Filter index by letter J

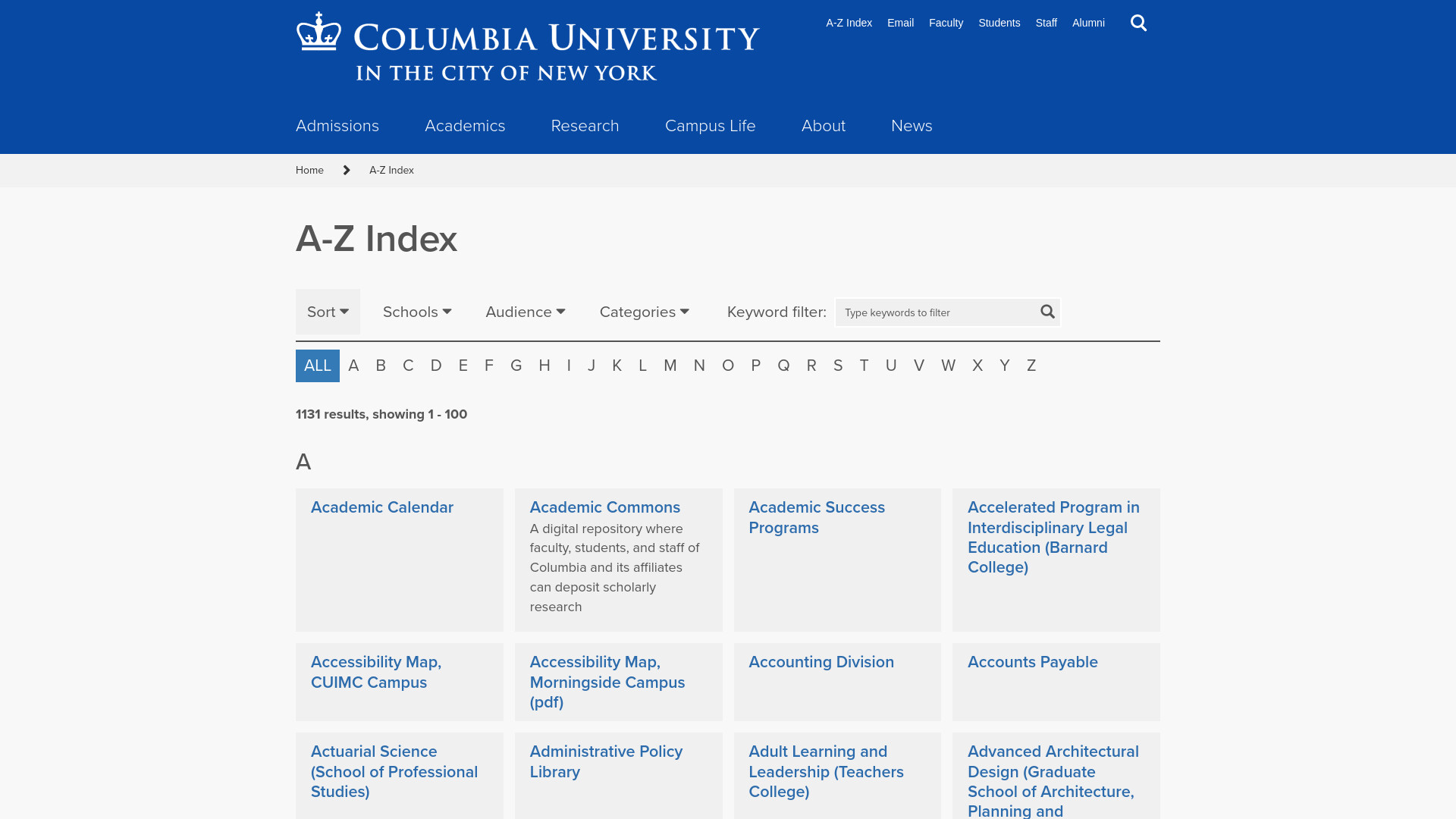(591, 366)
